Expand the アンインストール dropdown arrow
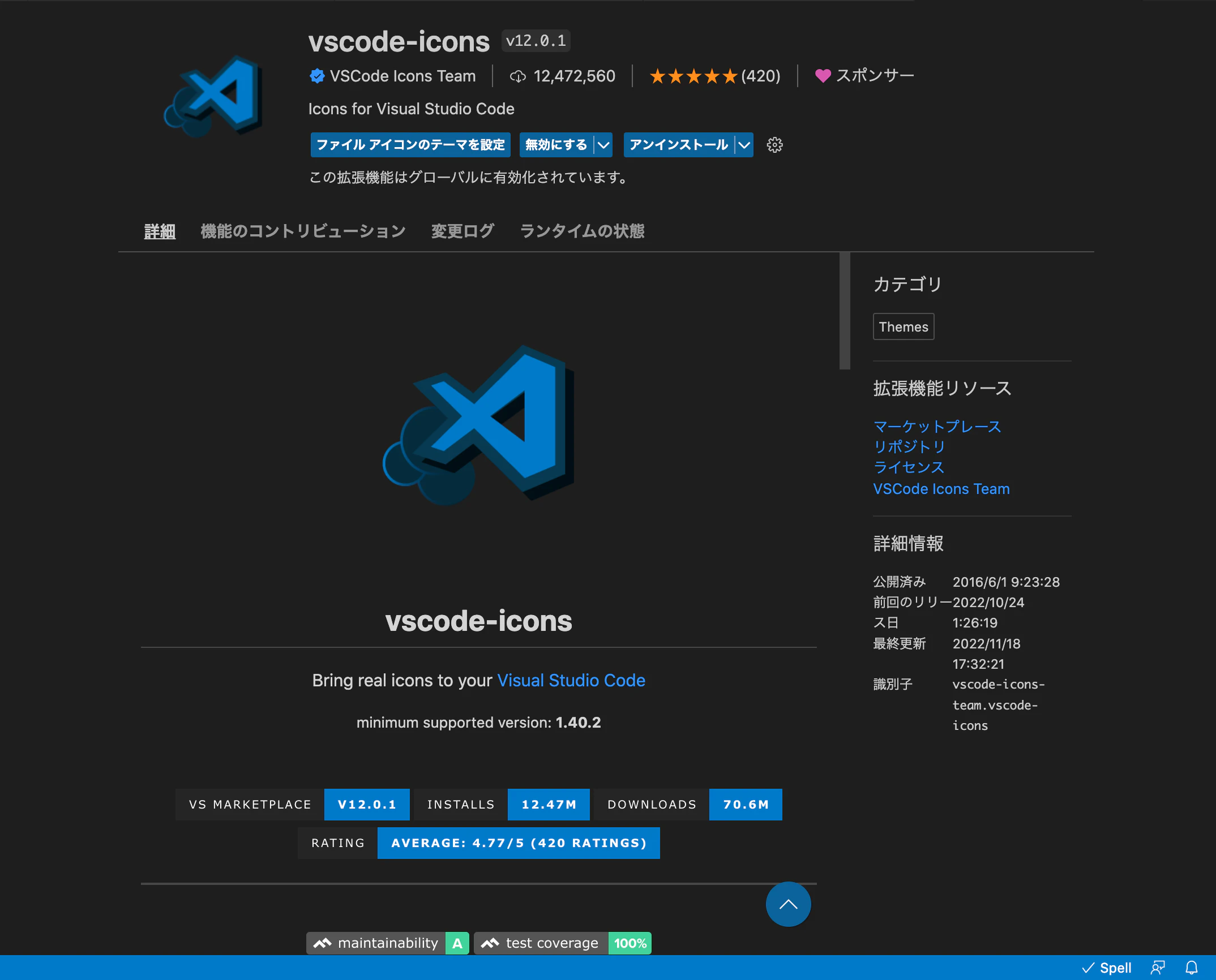The width and height of the screenshot is (1216, 980). point(744,145)
